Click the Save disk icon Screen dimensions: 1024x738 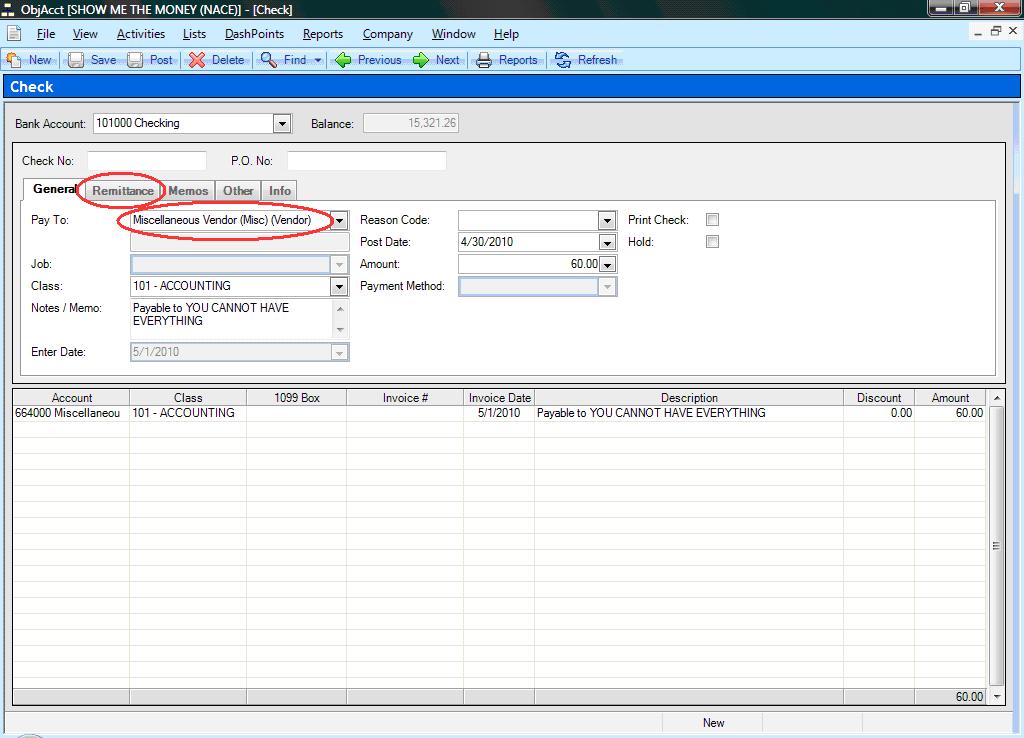(x=76, y=60)
